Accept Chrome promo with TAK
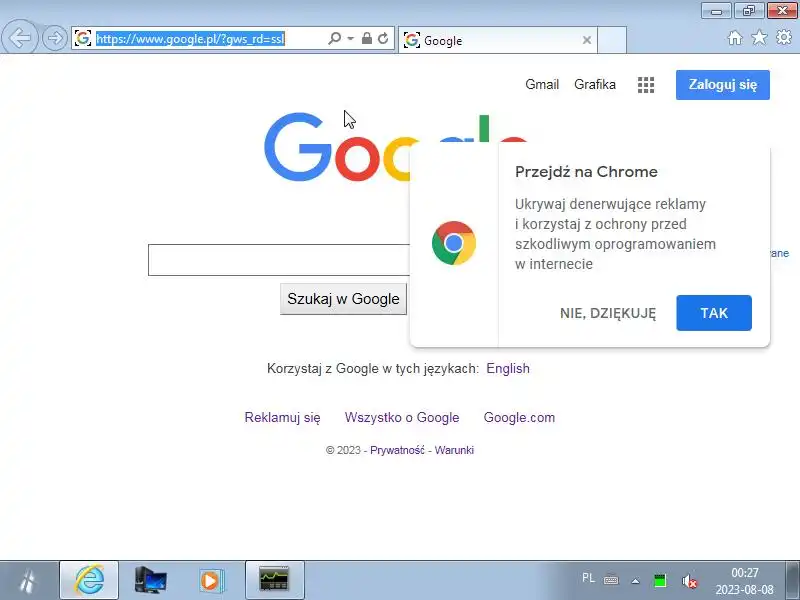Viewport: 800px width, 600px height. (714, 313)
